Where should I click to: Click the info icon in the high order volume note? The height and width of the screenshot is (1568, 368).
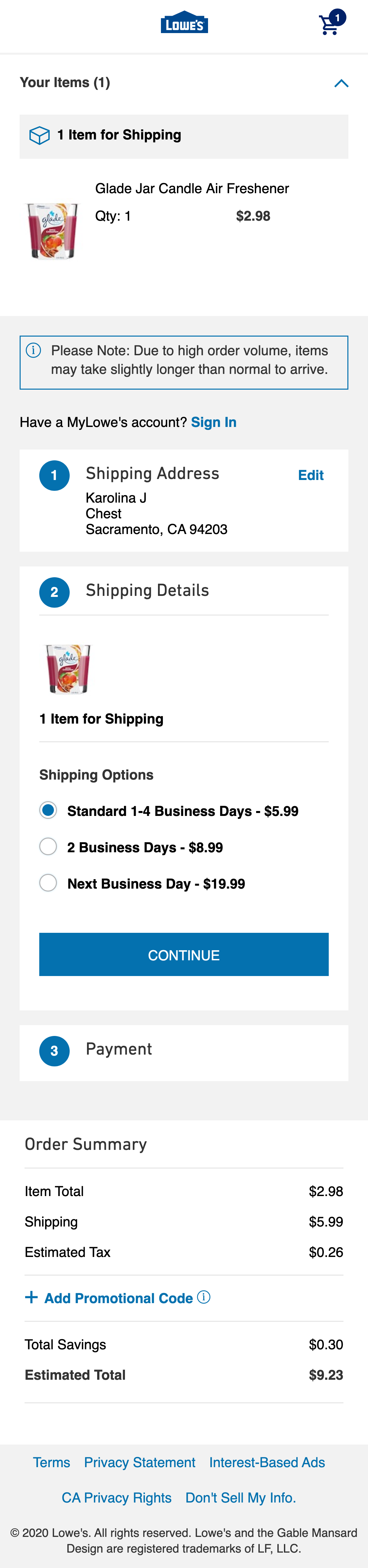(34, 349)
